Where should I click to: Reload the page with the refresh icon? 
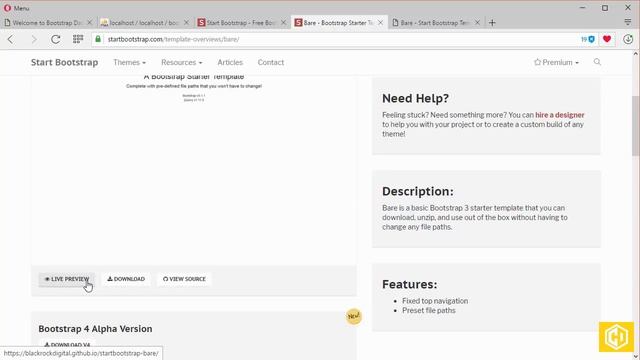coord(56,39)
